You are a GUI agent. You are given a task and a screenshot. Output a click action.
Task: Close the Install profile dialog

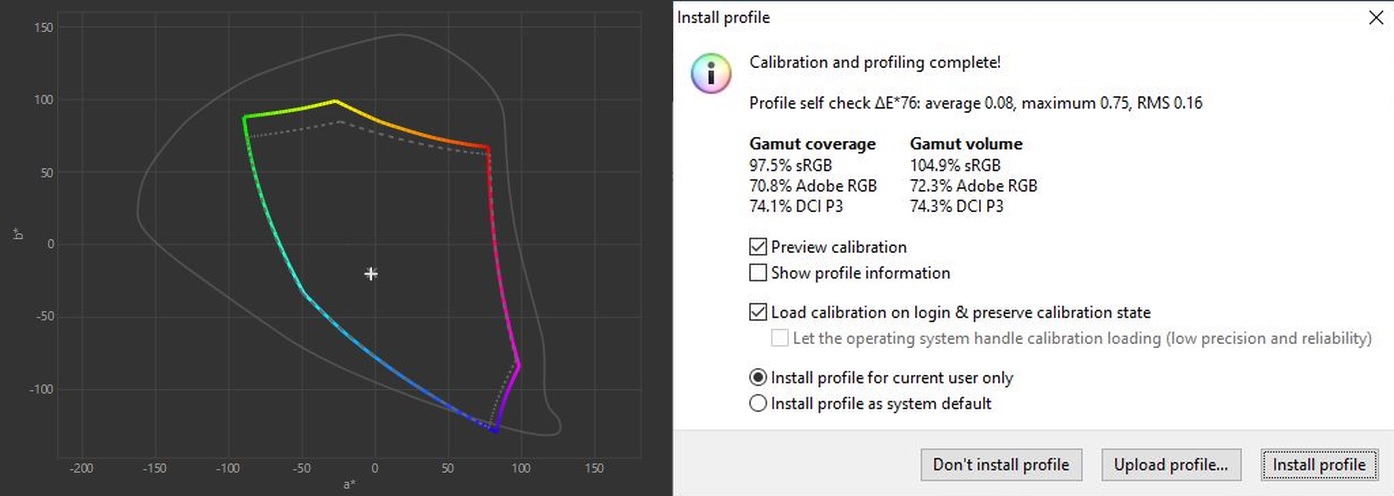(1376, 17)
